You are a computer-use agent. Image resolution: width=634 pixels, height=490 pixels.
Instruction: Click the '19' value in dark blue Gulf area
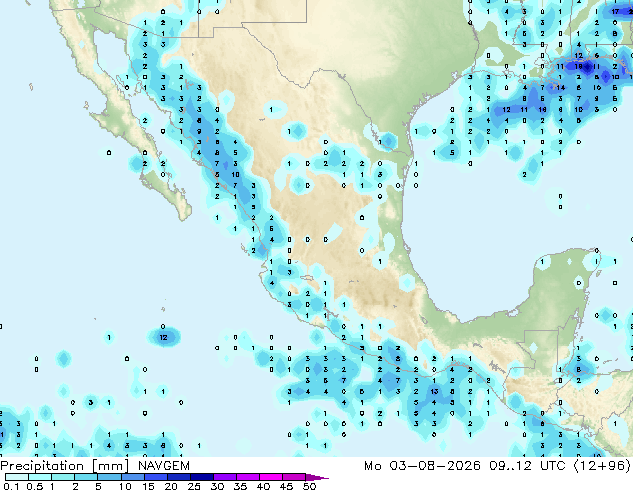point(579,66)
